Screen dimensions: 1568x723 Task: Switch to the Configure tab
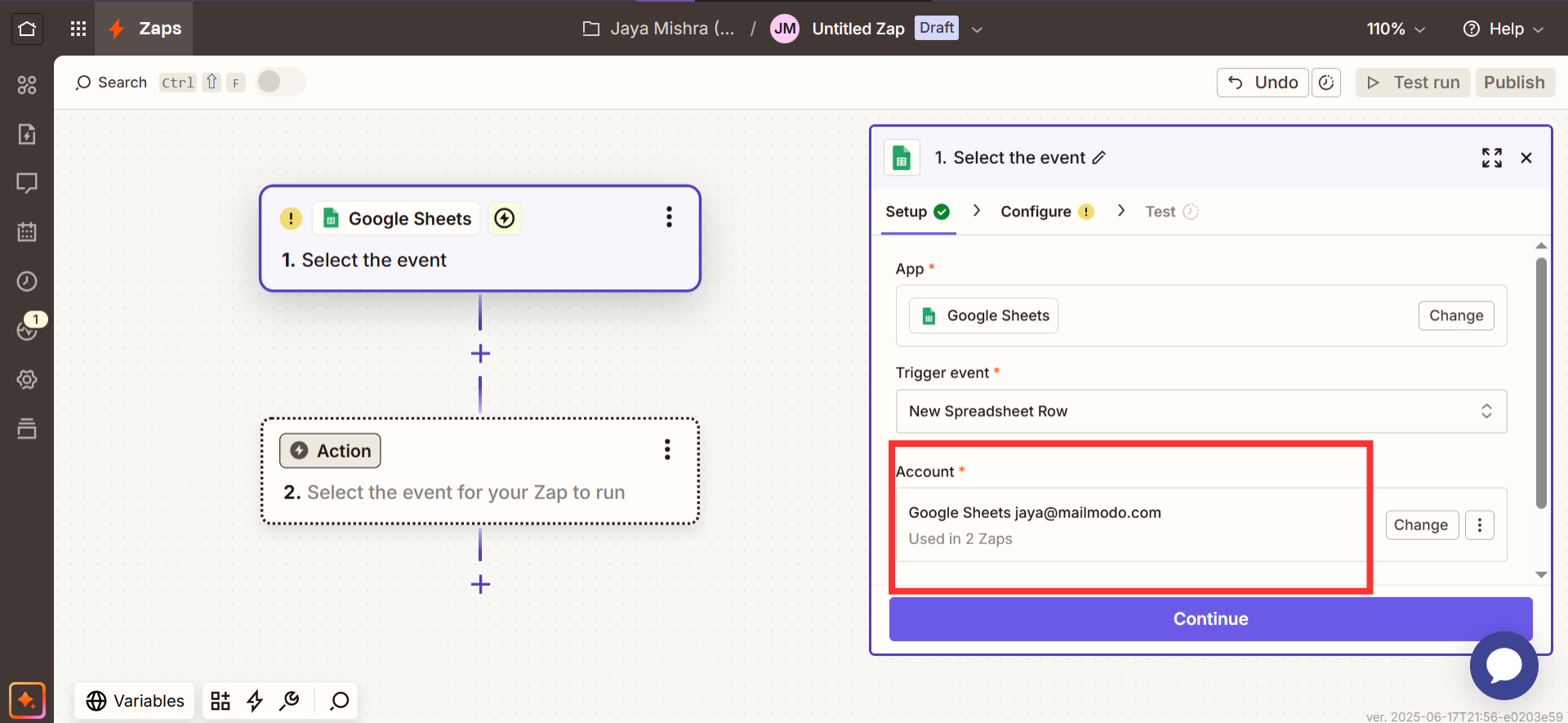(x=1047, y=212)
